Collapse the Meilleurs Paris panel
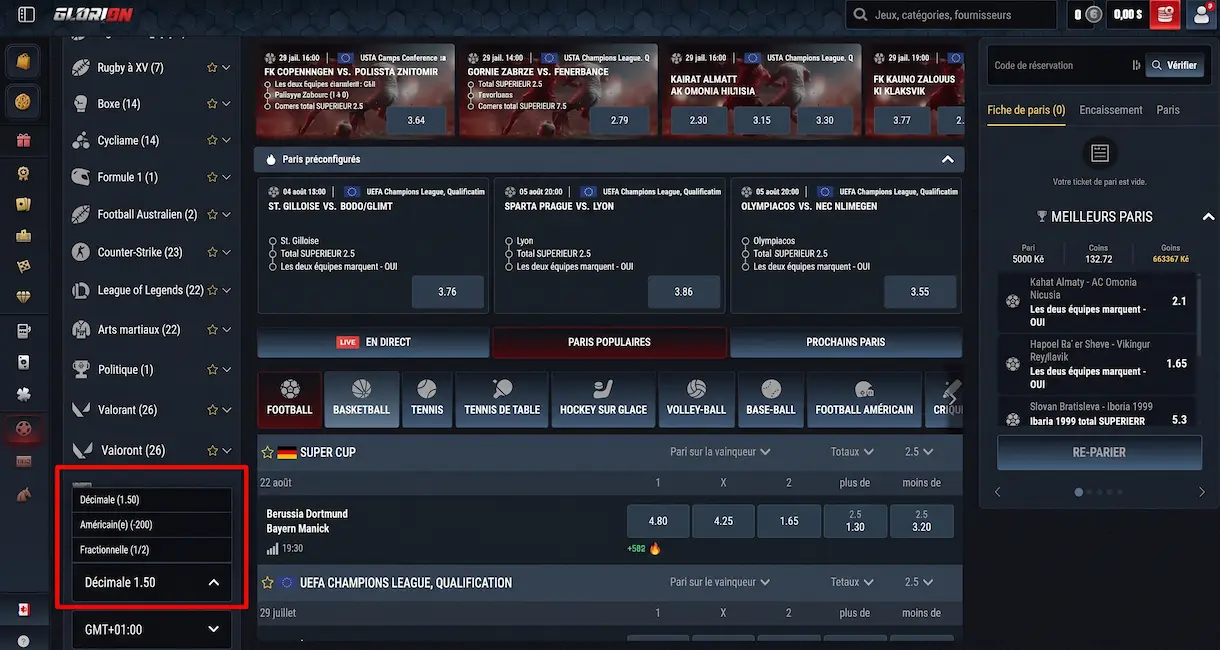The height and width of the screenshot is (650, 1220). 1208,217
